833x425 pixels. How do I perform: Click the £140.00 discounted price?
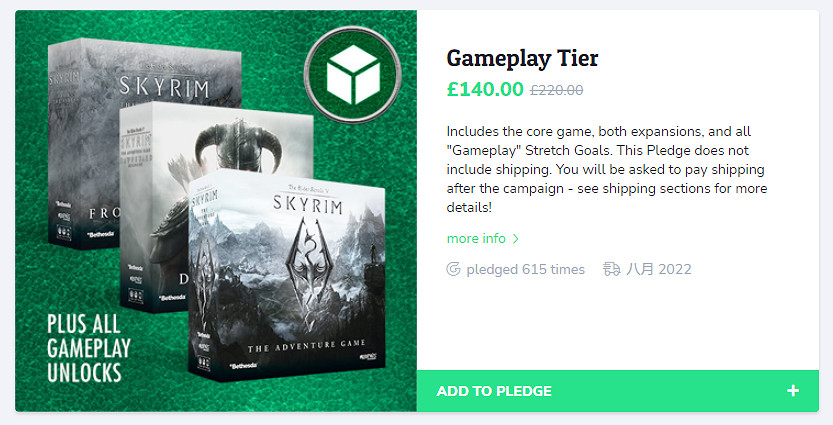485,89
